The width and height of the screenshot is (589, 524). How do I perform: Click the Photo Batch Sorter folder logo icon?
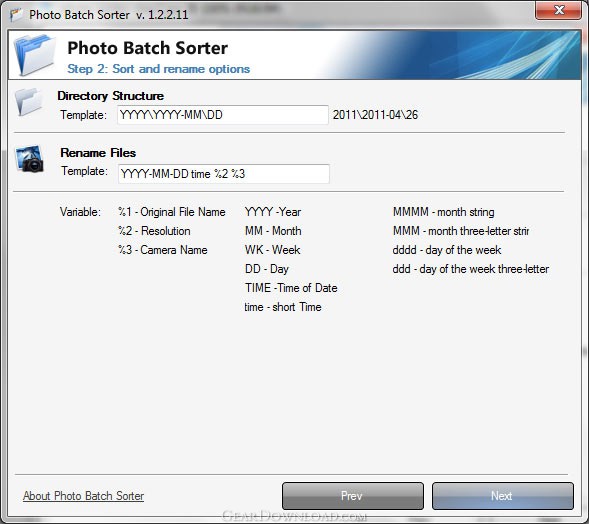(35, 55)
